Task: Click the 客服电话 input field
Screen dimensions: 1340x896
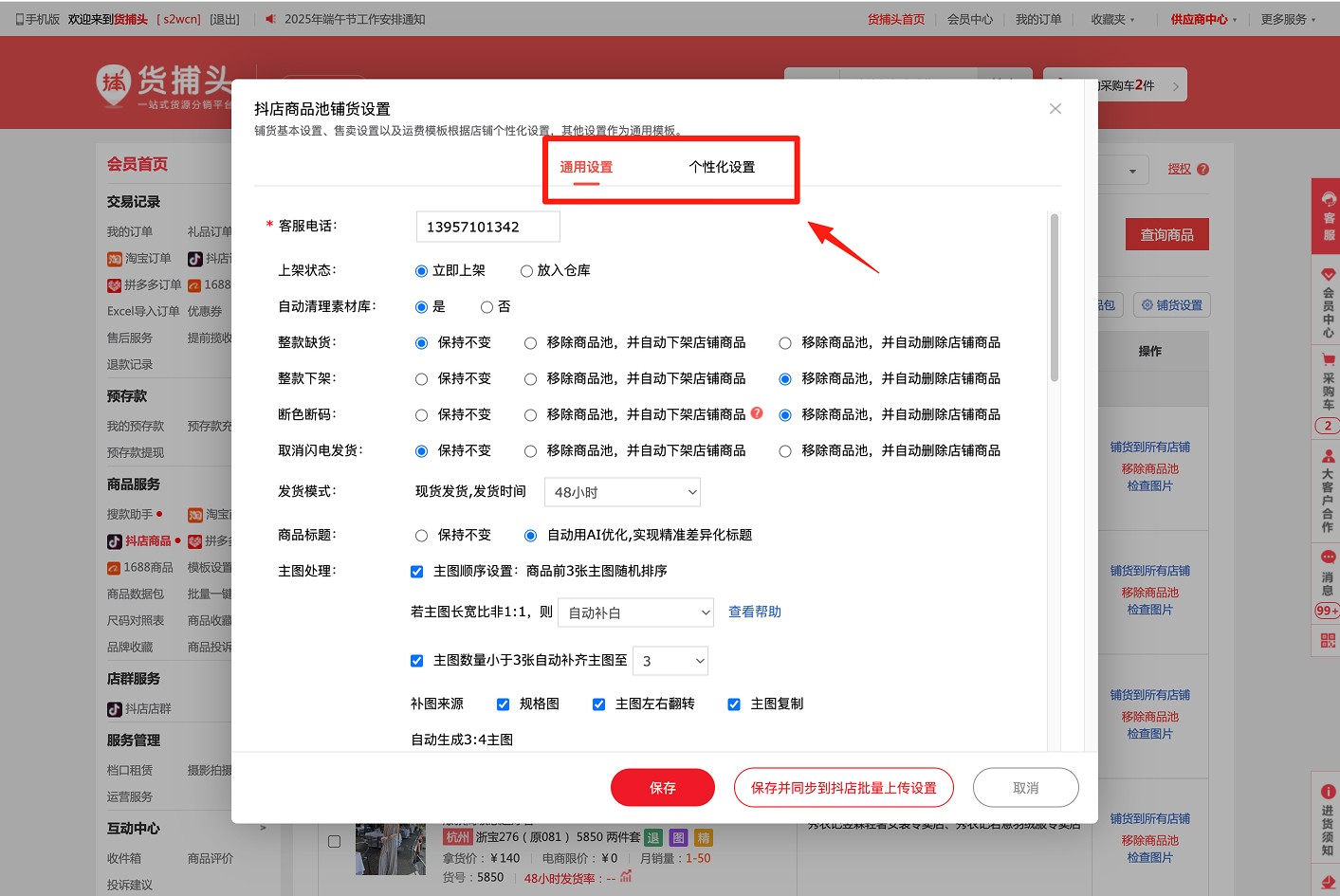Action: click(x=488, y=227)
